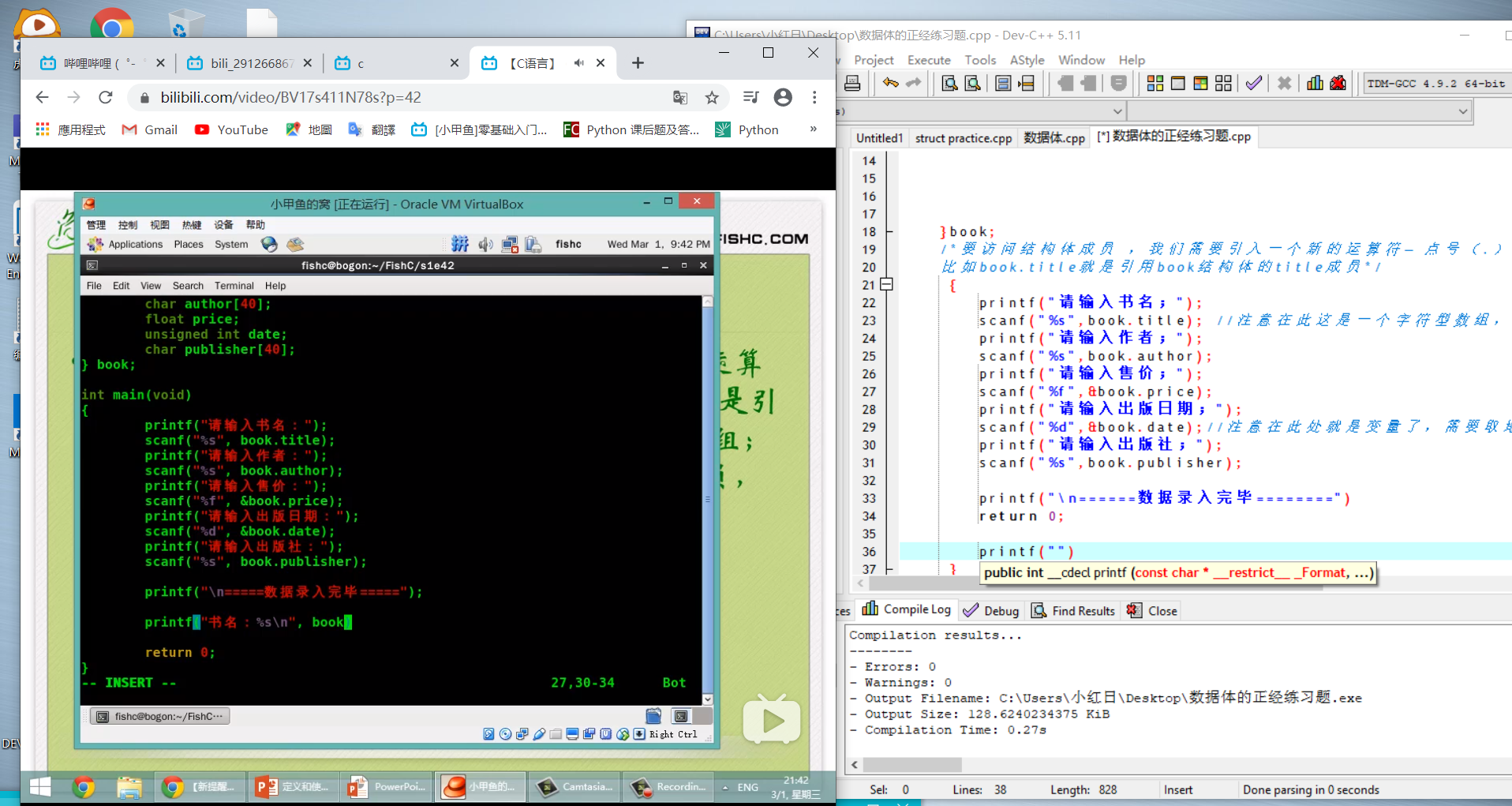Expand the bookmarks bar overflow chevron
1512x806 pixels.
[813, 129]
